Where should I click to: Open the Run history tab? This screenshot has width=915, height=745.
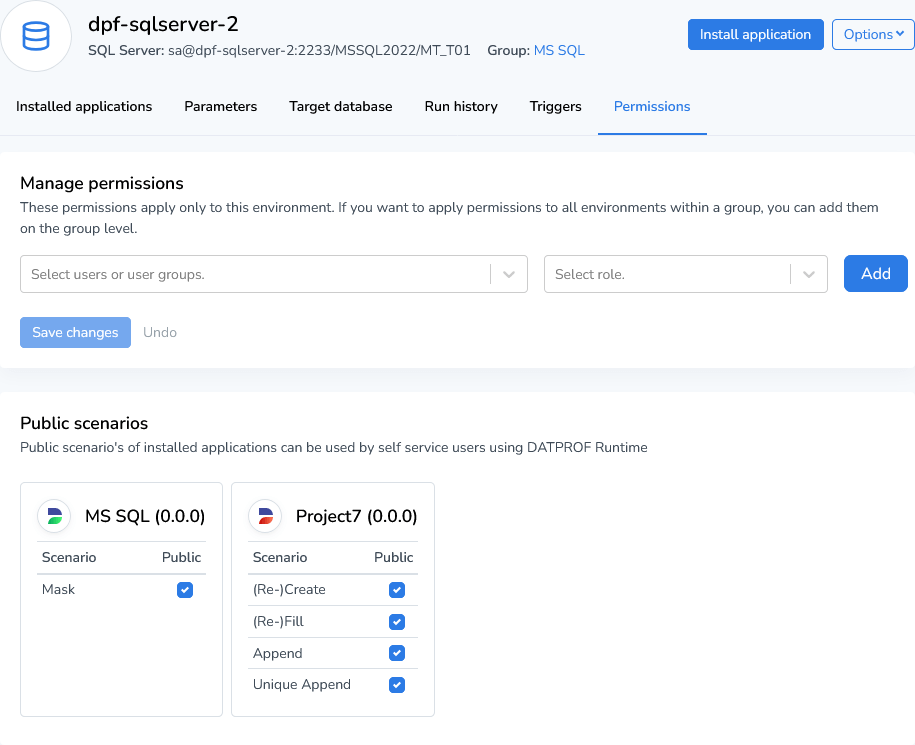461,107
